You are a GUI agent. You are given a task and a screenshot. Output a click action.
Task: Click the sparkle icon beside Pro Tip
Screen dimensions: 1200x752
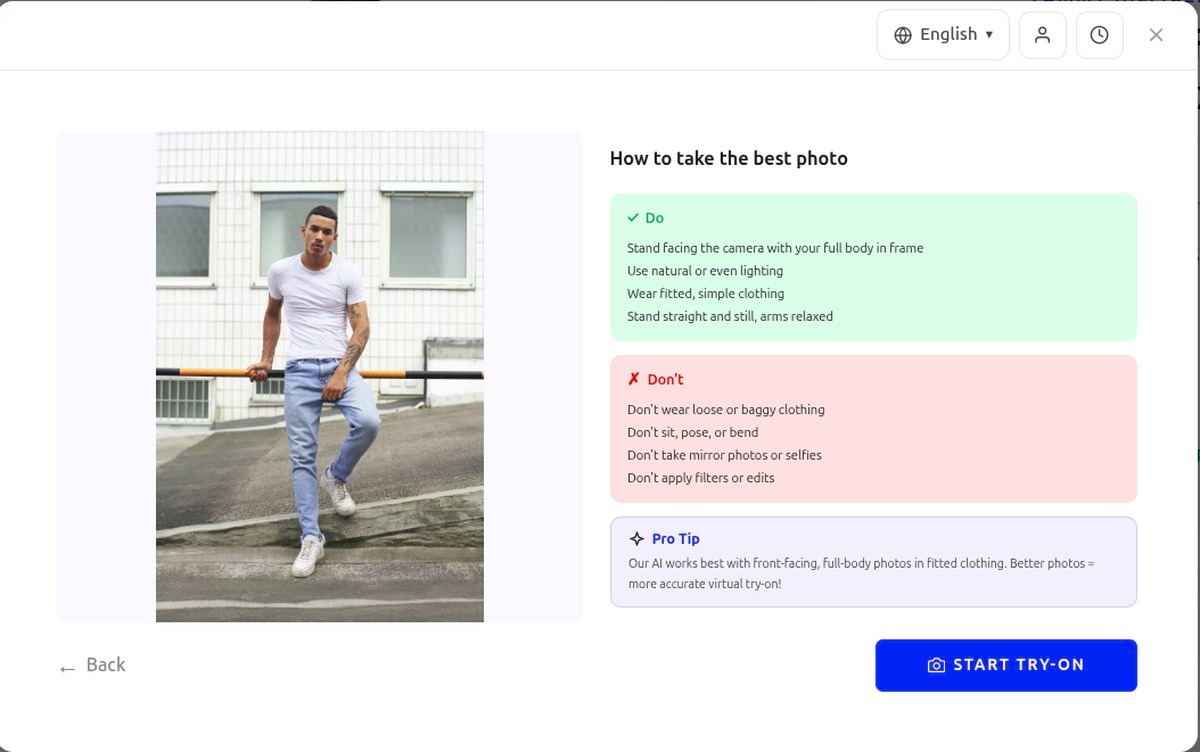(x=634, y=538)
